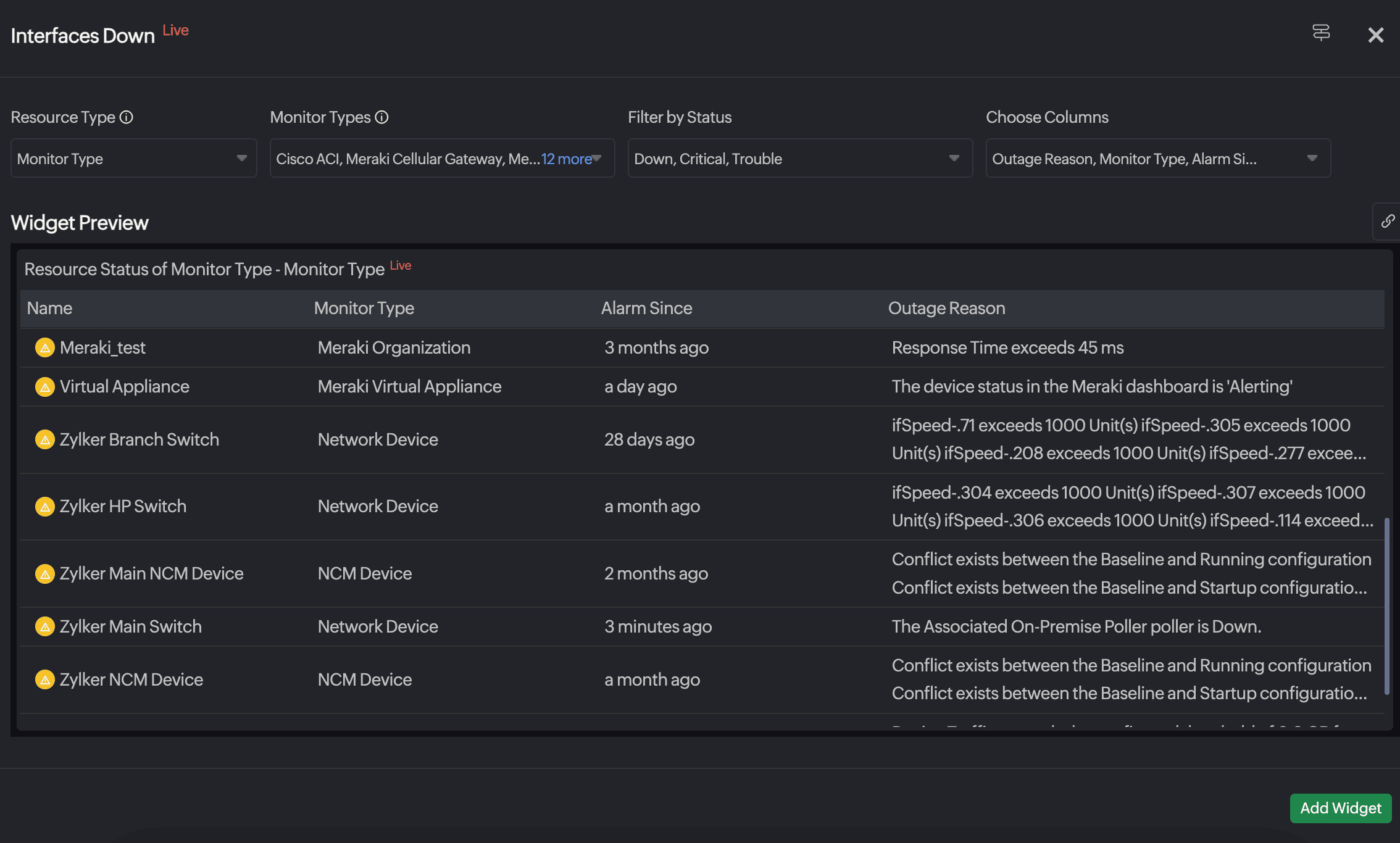Click the trouble icon for Virtual Appliance

[x=44, y=387]
